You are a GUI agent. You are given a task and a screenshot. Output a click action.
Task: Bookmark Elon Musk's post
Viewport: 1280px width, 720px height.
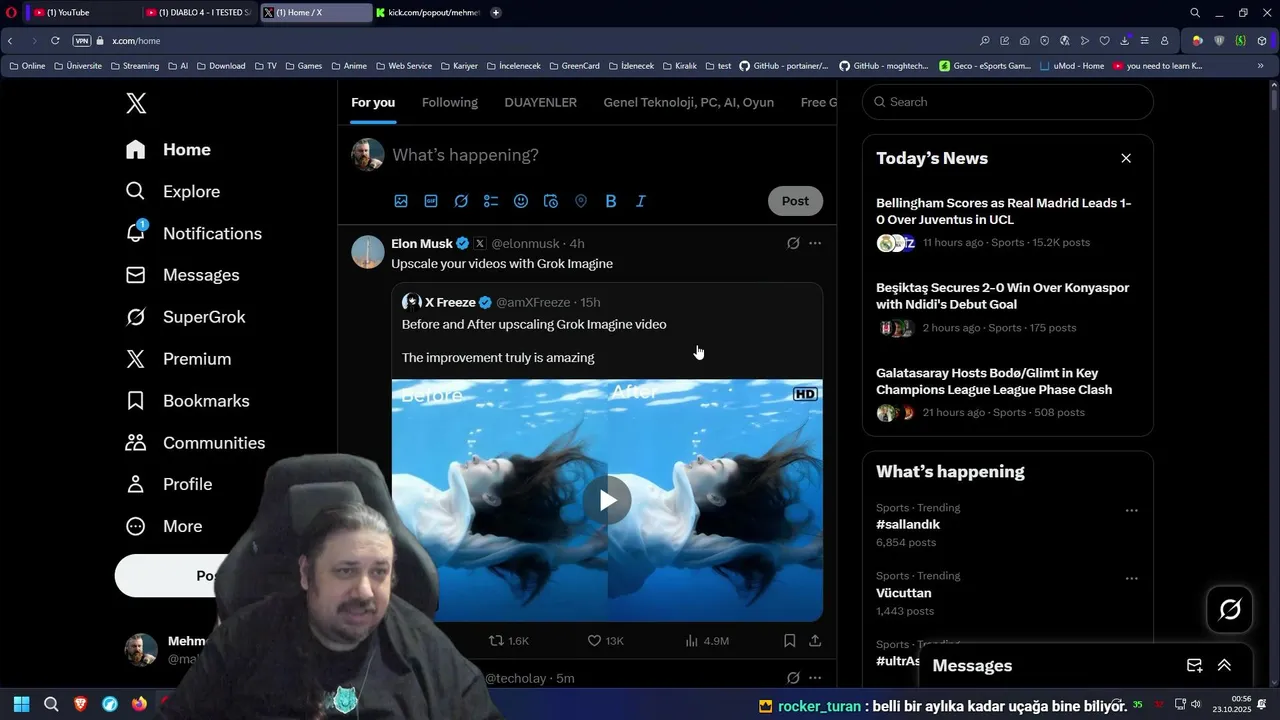[789, 640]
